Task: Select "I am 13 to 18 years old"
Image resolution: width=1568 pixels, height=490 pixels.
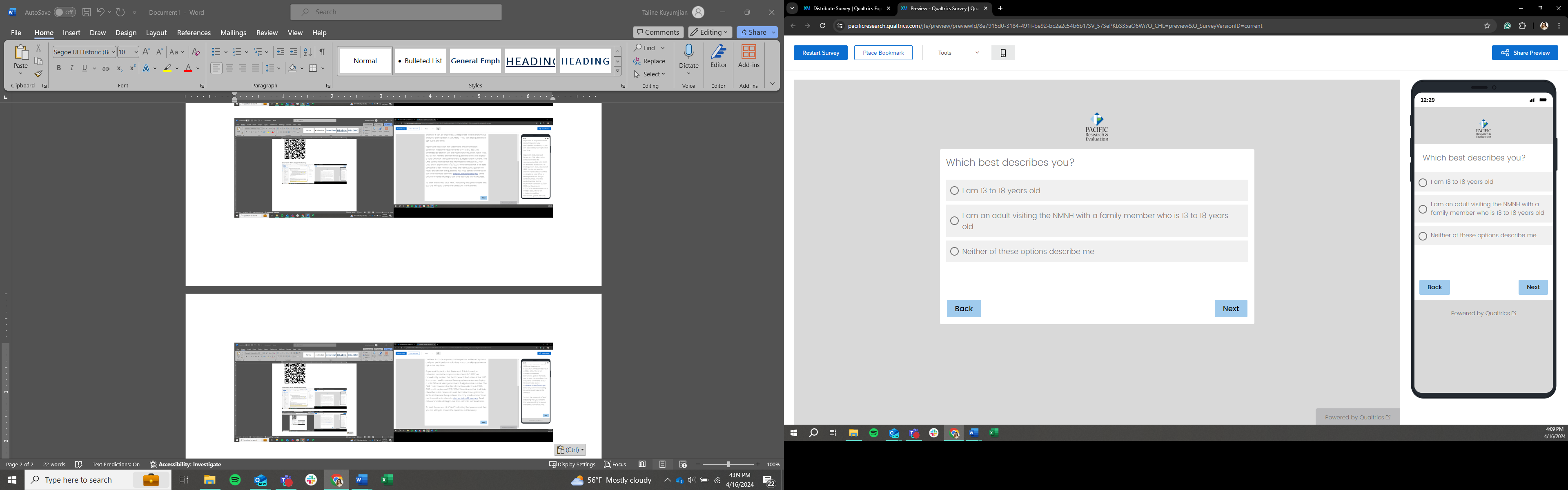Action: tap(954, 191)
